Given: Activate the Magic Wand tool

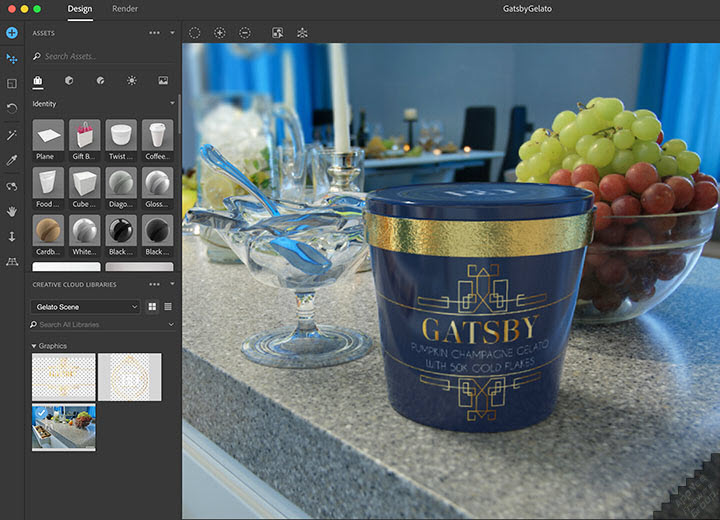Looking at the screenshot, I should tap(12, 135).
